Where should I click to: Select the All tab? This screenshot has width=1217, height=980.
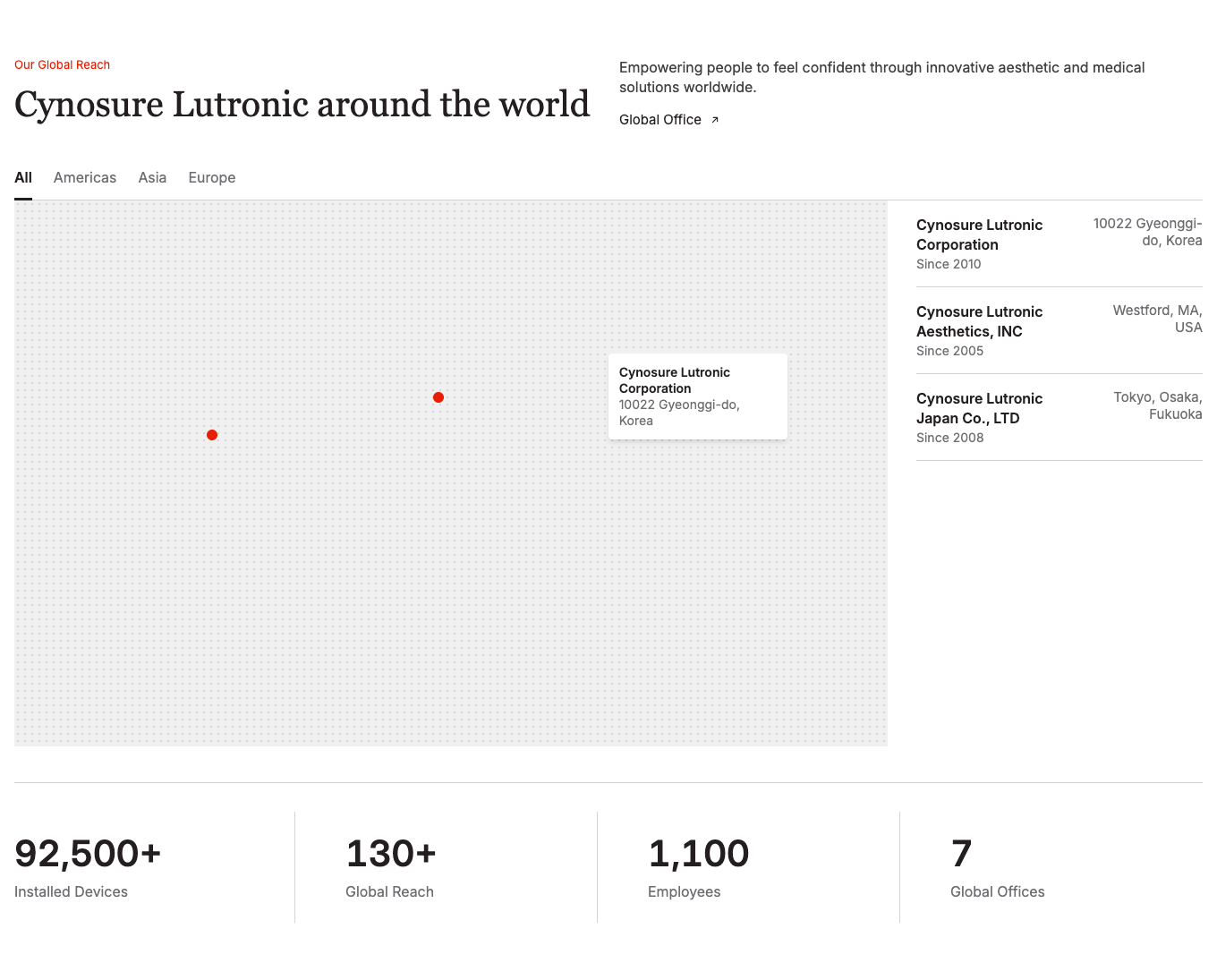(23, 177)
